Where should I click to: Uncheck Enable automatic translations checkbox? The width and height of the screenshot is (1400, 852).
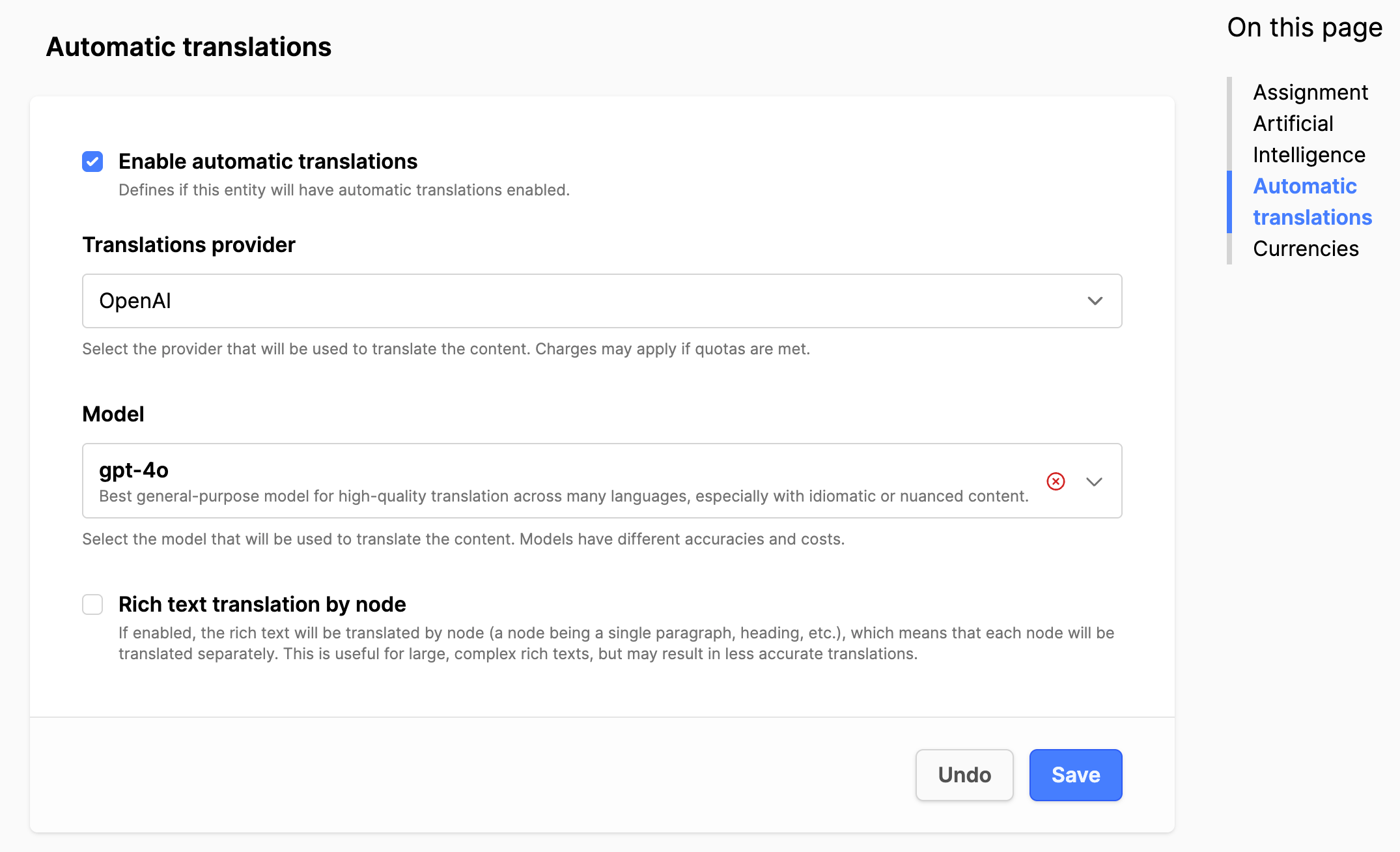92,162
